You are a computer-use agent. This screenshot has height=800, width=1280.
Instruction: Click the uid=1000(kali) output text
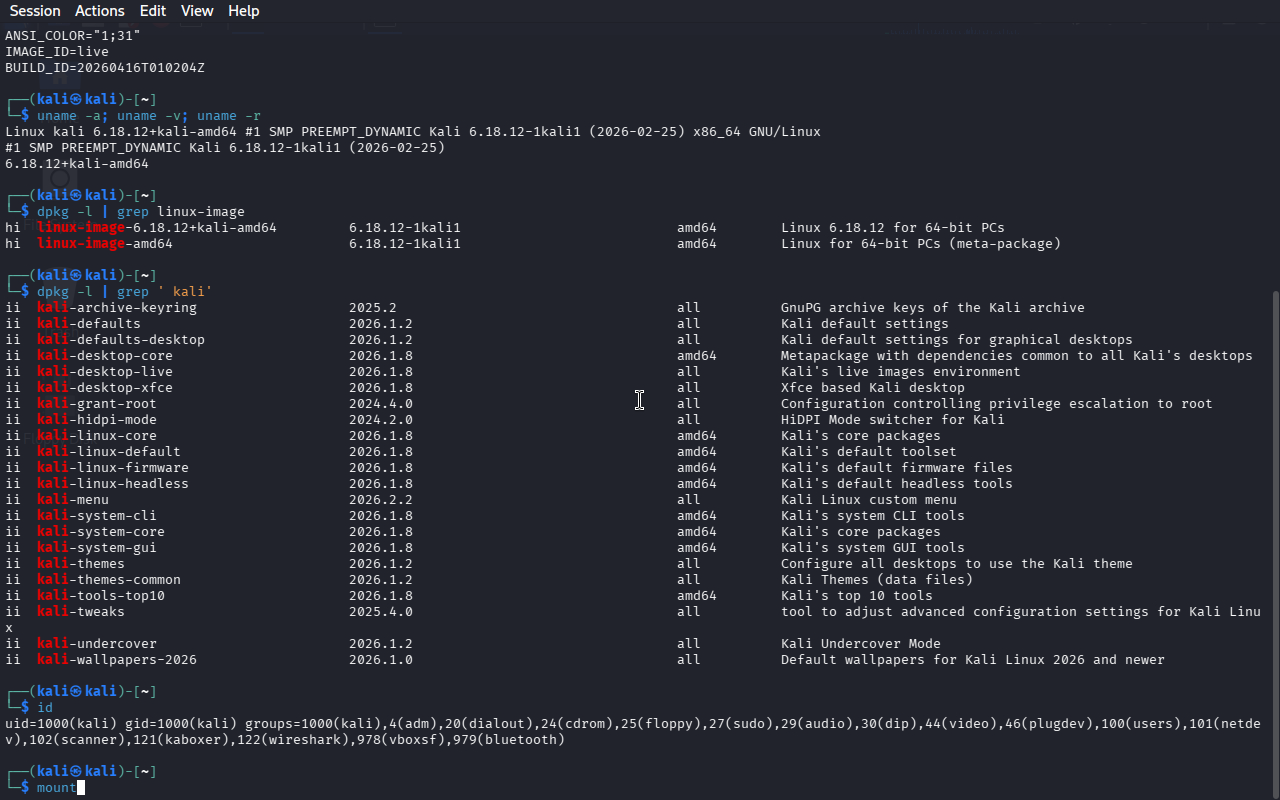[61, 724]
